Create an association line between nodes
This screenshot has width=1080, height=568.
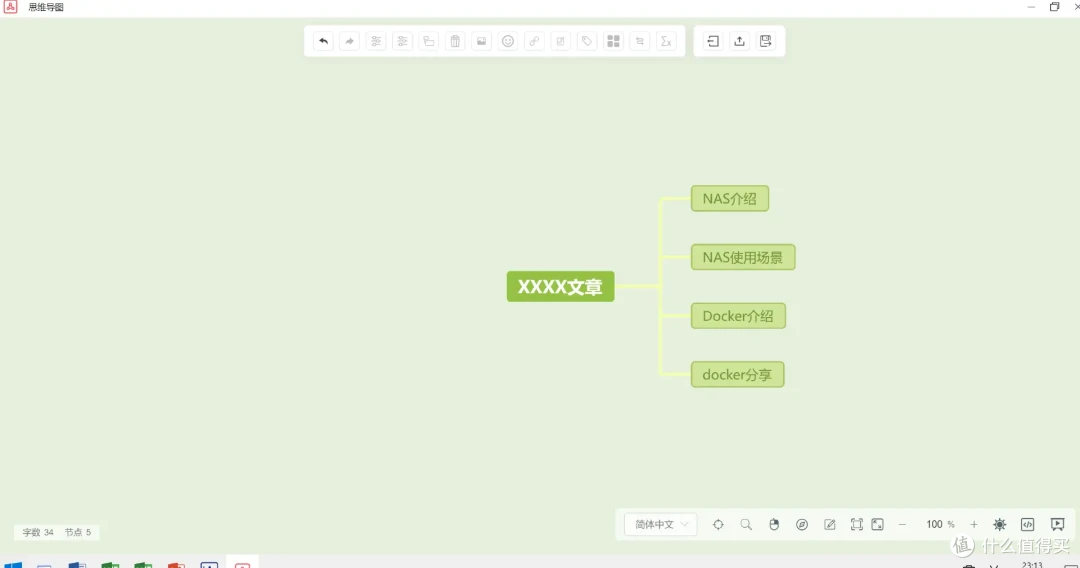click(x=640, y=41)
